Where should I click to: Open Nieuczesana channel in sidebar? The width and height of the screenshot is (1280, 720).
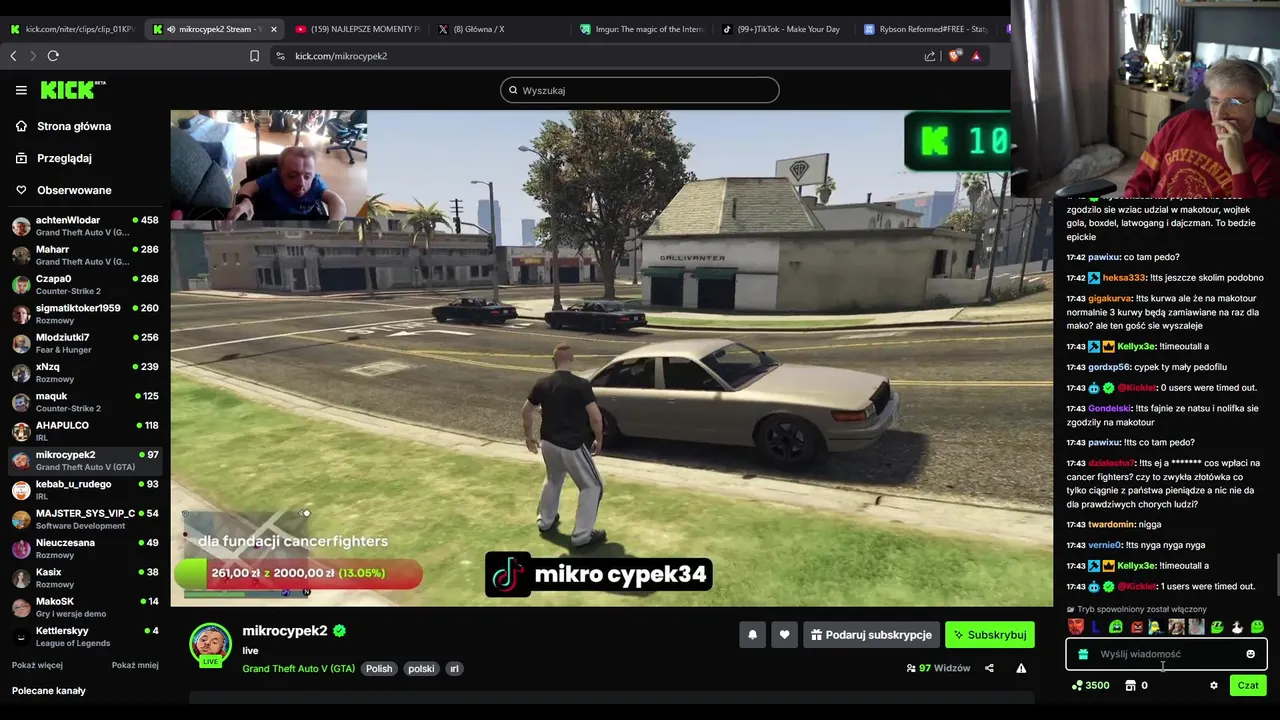pos(85,548)
